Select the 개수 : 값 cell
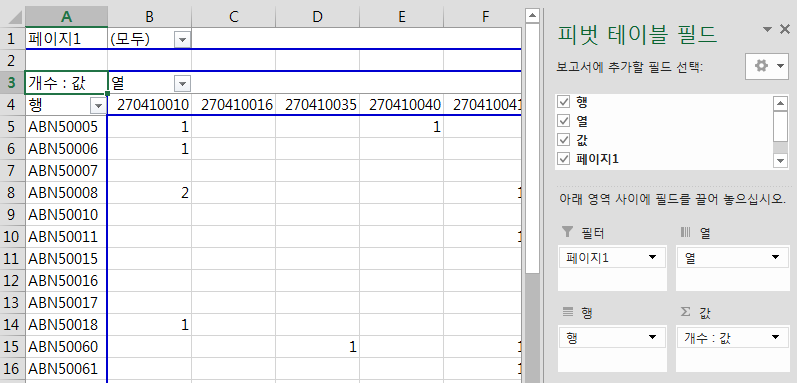This screenshot has height=383, width=797. pos(66,82)
